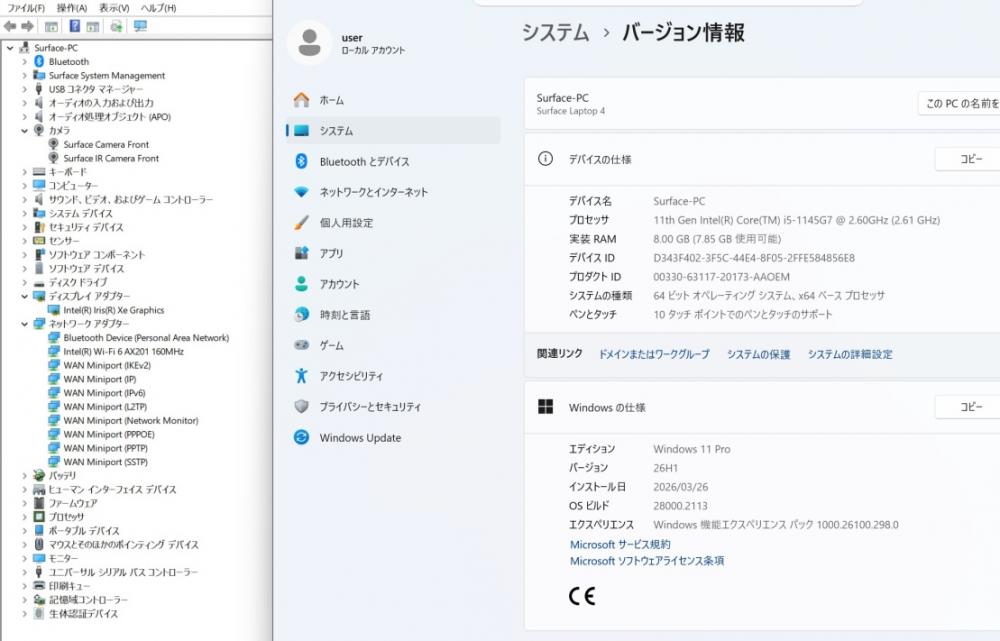This screenshot has height=641, width=1000.
Task: Open システムの詳細設定 link
Action: coord(850,354)
